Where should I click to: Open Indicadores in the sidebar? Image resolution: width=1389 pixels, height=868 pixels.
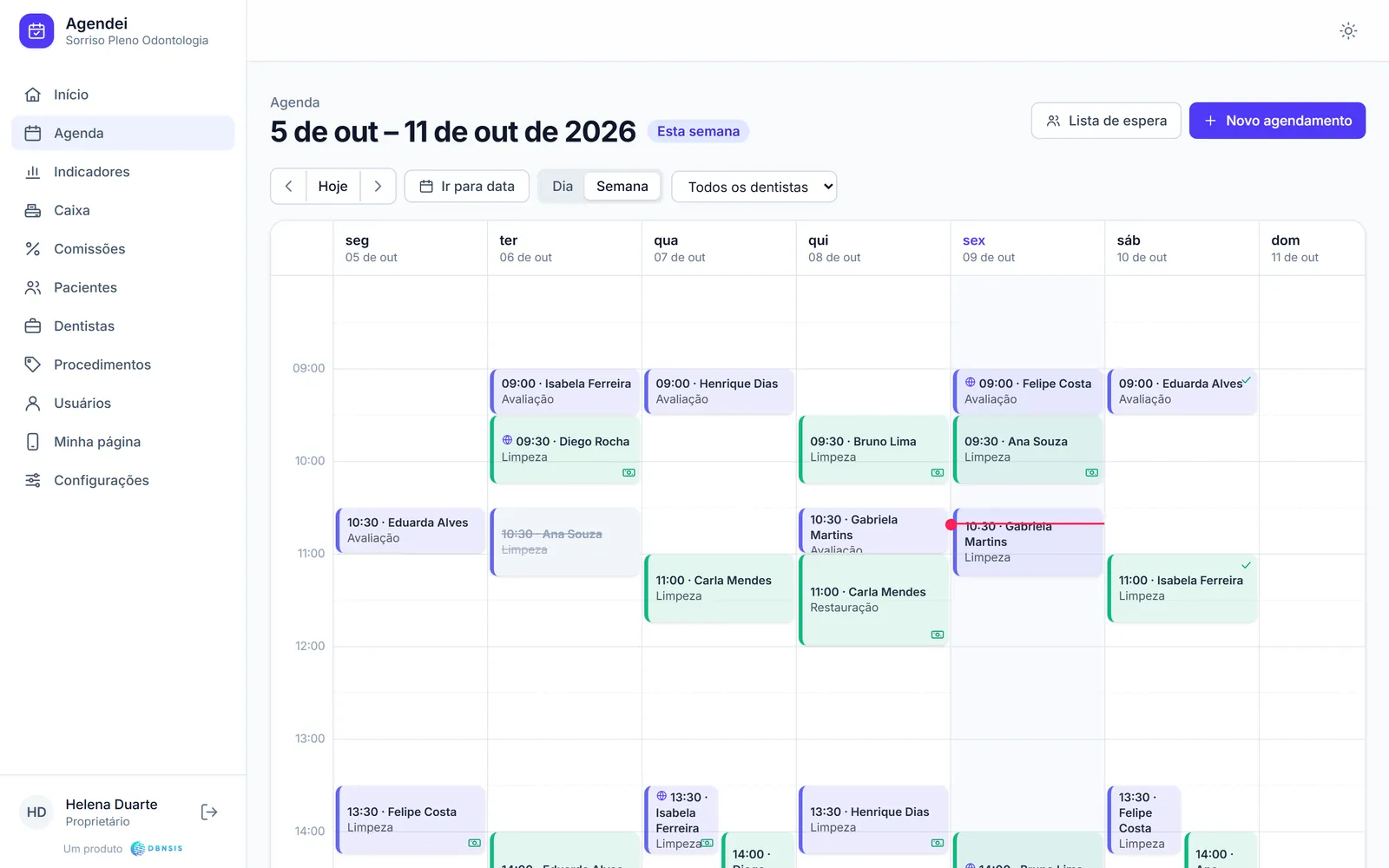click(123, 172)
